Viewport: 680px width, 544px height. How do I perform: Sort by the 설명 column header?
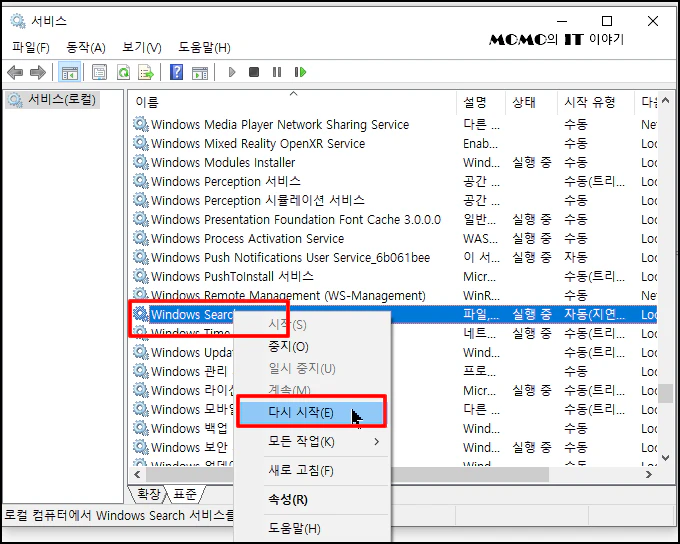[481, 102]
